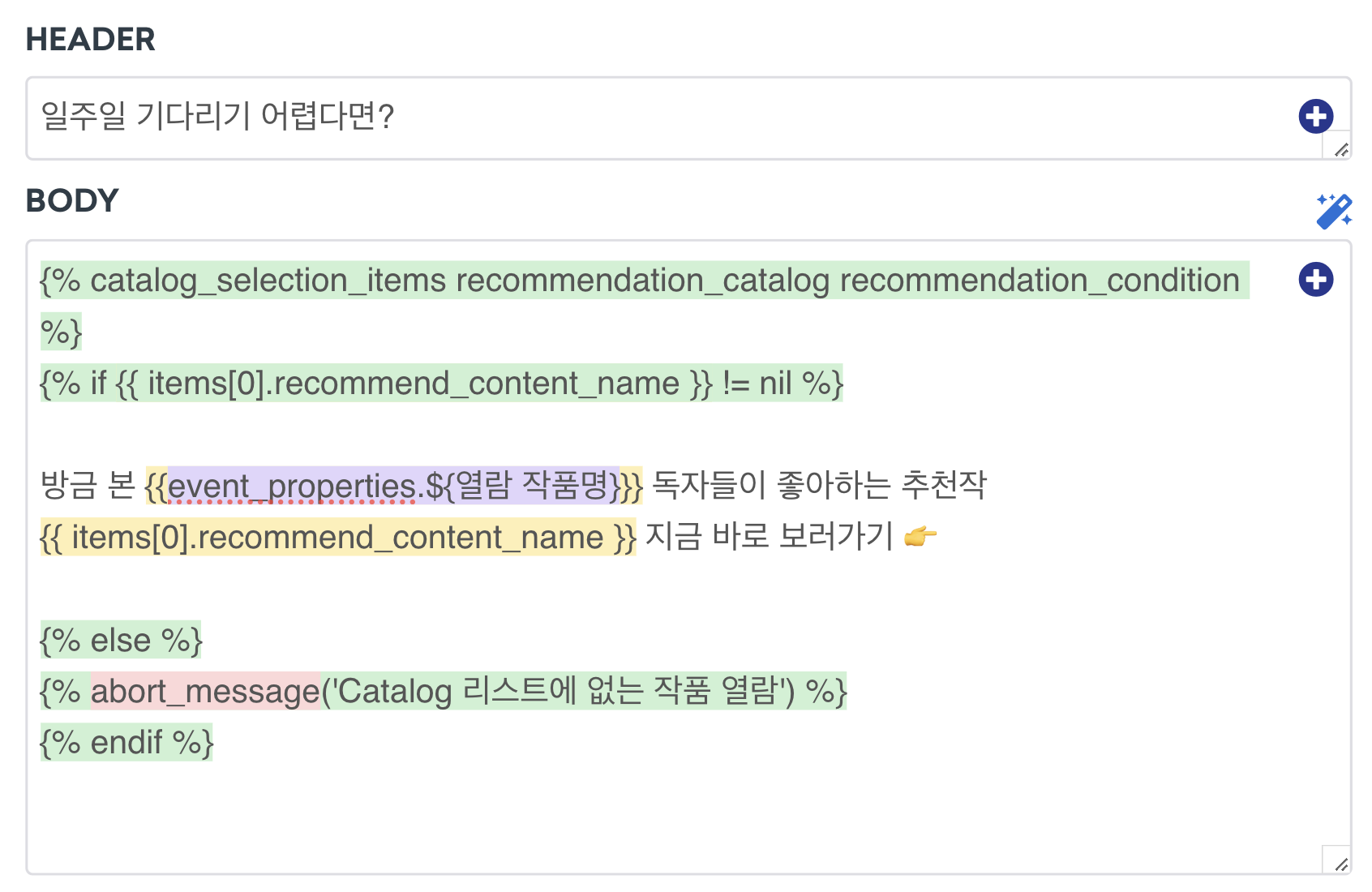The height and width of the screenshot is (892, 1372).
Task: Click the text '방금 본' in body
Action: (x=88, y=486)
